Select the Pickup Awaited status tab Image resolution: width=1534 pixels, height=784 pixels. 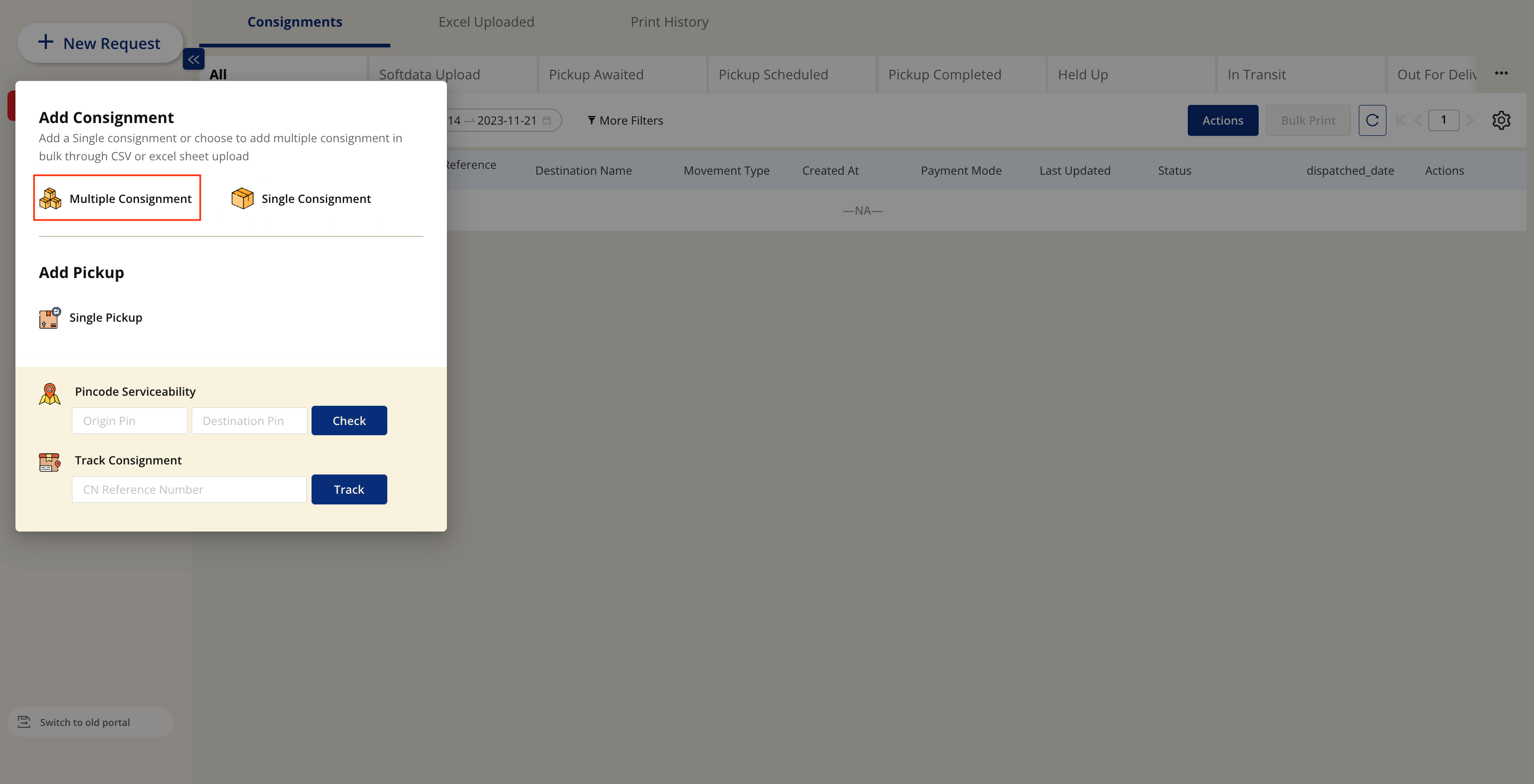click(596, 75)
